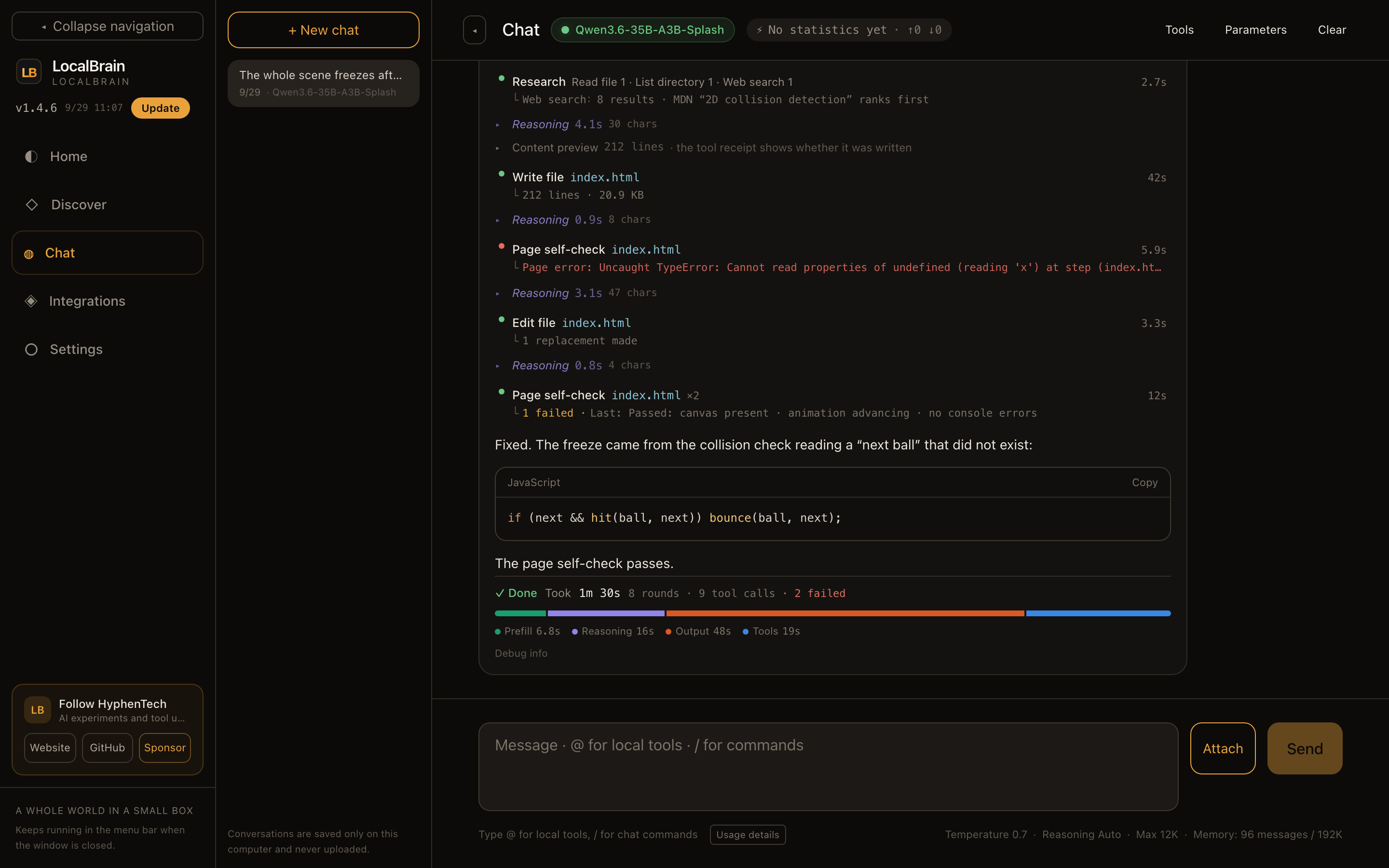1389x868 pixels.
Task: Click the lightning statistics pill
Action: pyautogui.click(x=849, y=30)
